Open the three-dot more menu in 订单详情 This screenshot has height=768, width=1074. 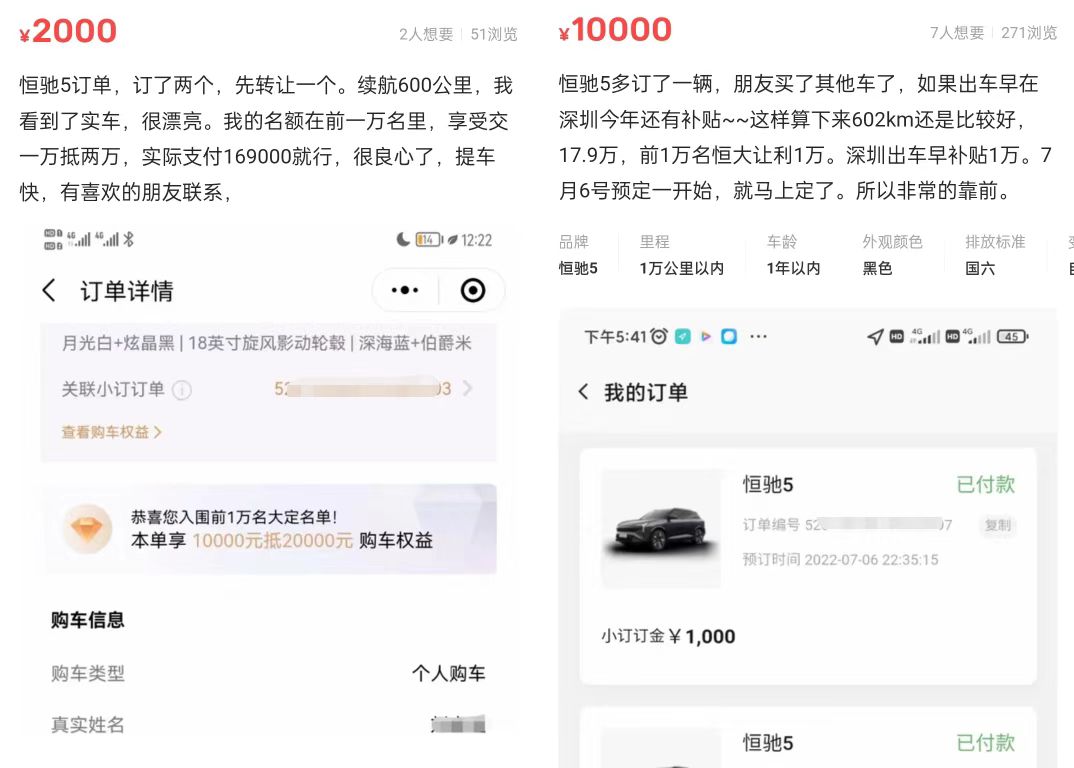[405, 290]
